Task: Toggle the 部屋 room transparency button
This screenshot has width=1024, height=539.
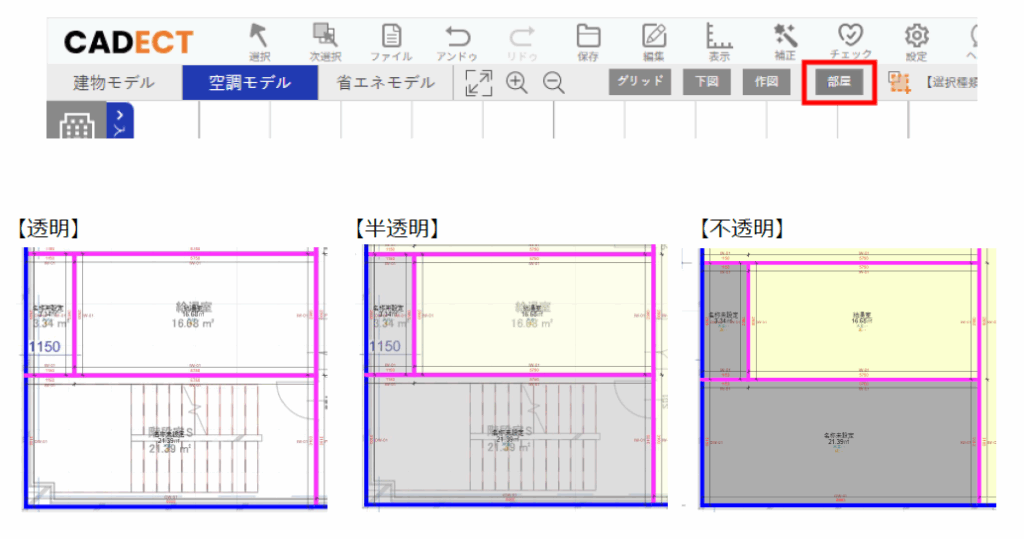Action: 839,82
